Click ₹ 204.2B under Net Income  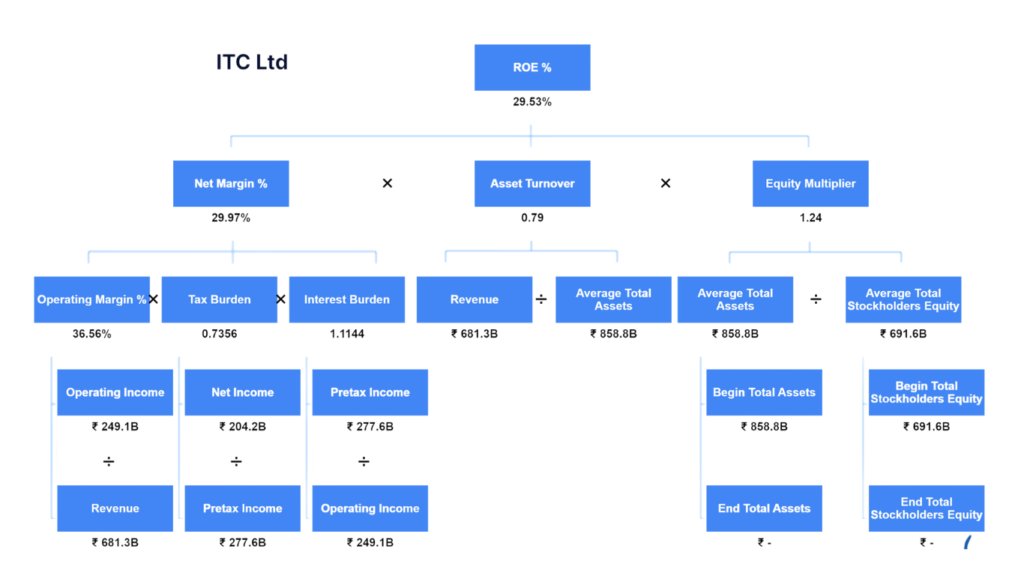(x=242, y=426)
